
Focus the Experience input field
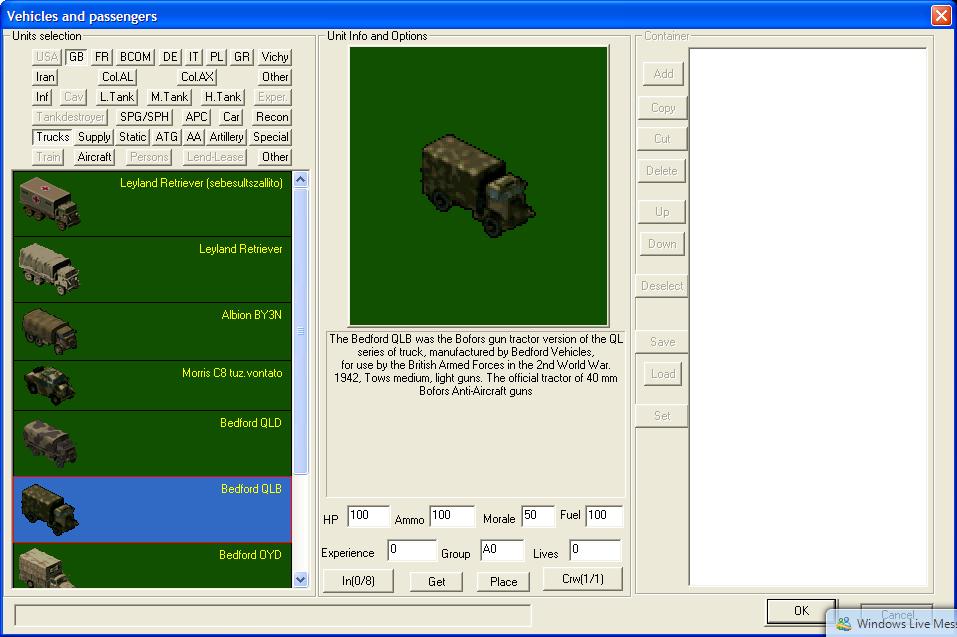coord(412,550)
